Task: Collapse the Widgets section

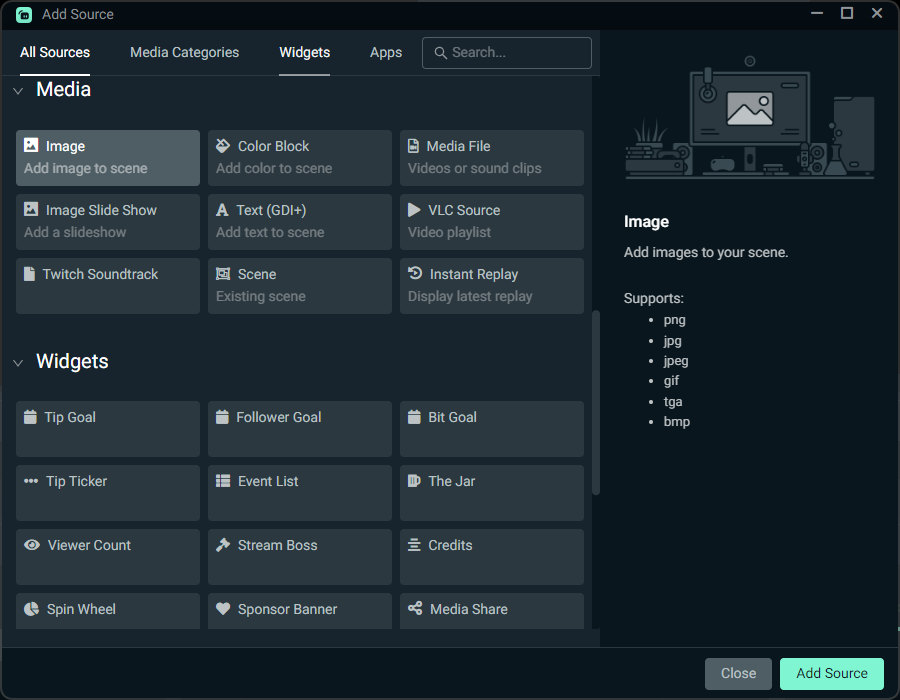Action: [x=18, y=362]
